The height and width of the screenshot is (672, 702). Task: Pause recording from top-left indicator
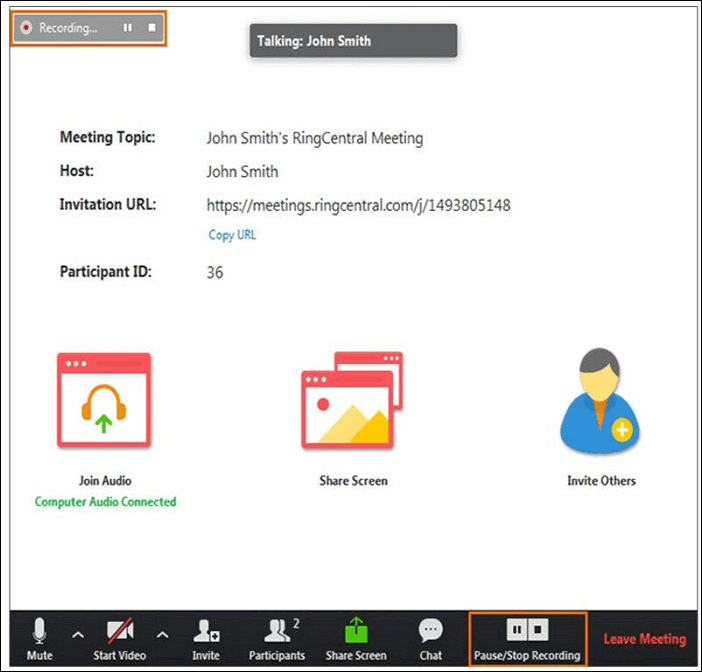(x=127, y=28)
